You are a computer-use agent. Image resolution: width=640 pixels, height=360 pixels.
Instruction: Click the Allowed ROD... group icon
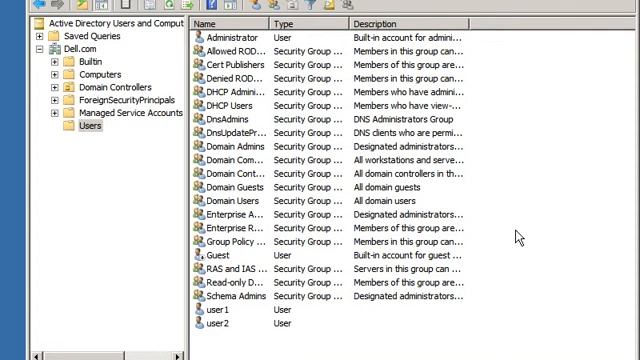coord(199,51)
